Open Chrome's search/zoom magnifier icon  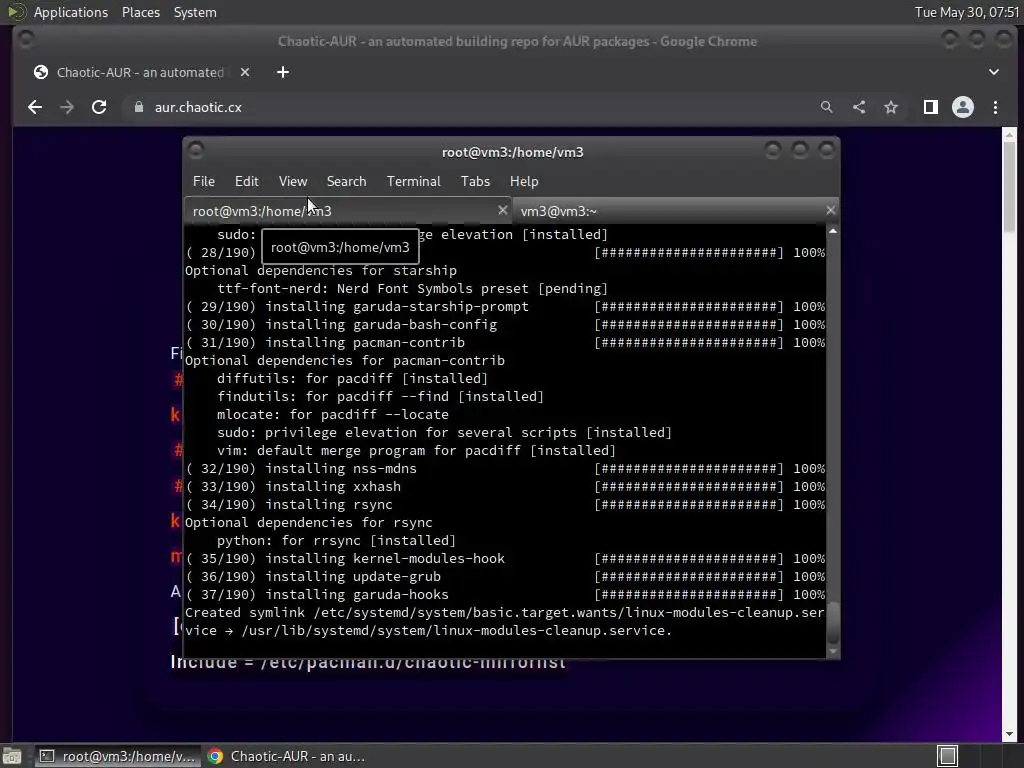[x=827, y=107]
